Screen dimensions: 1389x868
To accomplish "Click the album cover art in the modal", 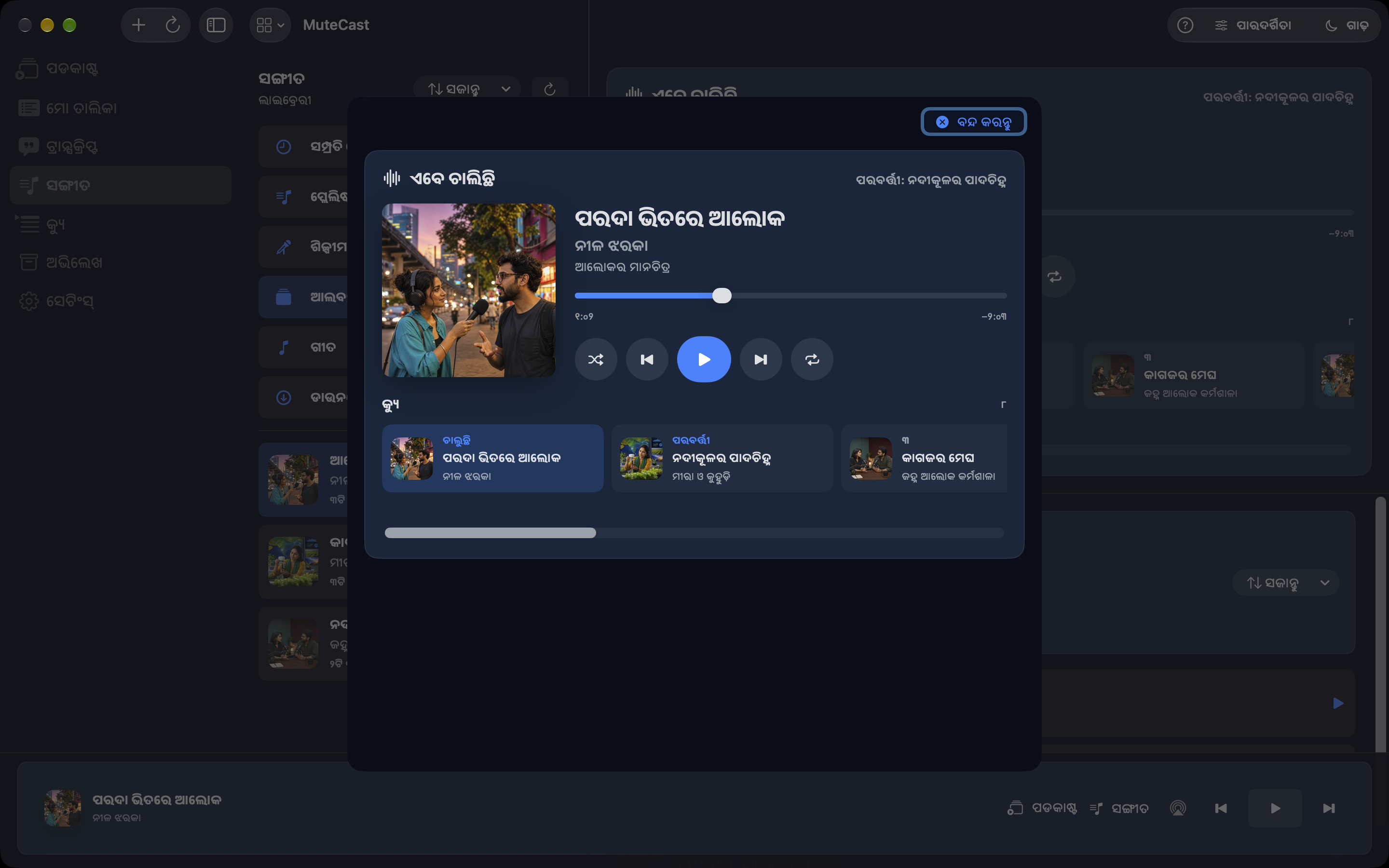I will [x=468, y=290].
